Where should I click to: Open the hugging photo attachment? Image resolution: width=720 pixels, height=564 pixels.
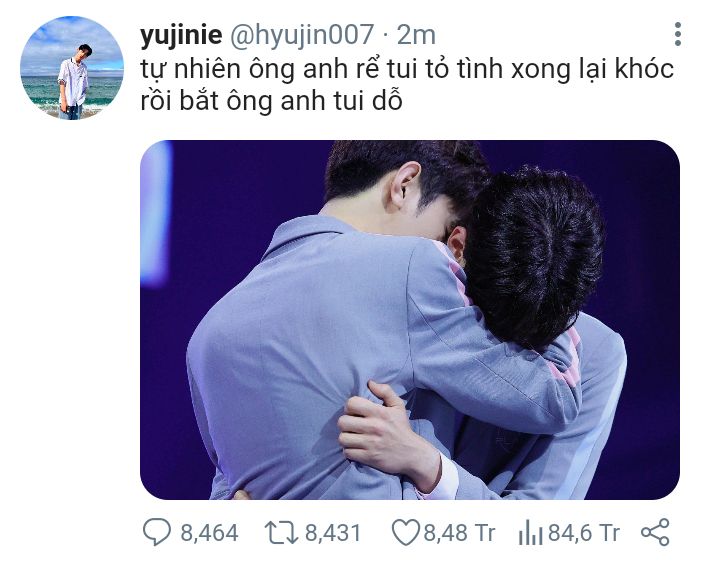(410, 320)
